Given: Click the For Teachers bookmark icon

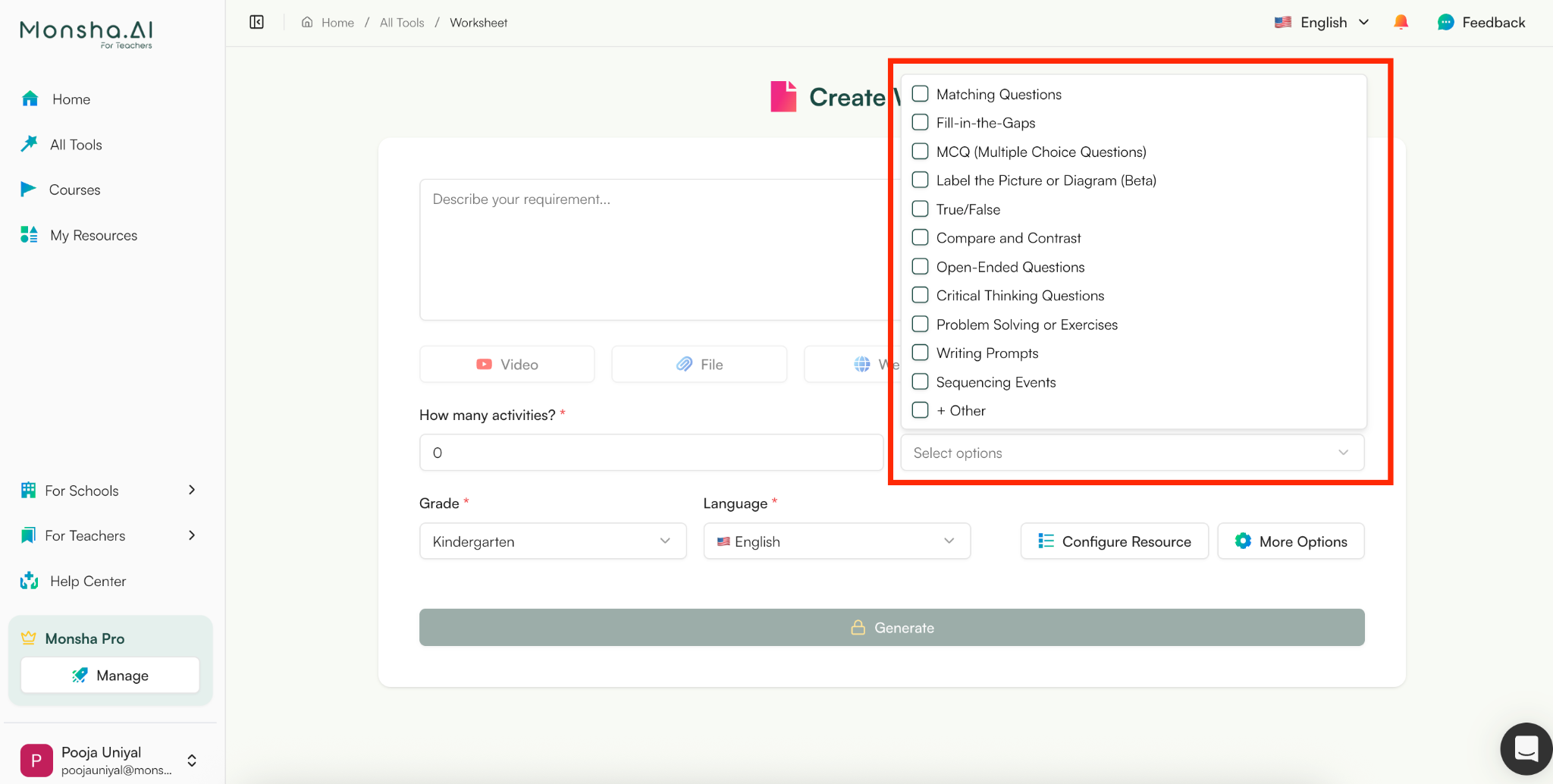Looking at the screenshot, I should point(28,535).
